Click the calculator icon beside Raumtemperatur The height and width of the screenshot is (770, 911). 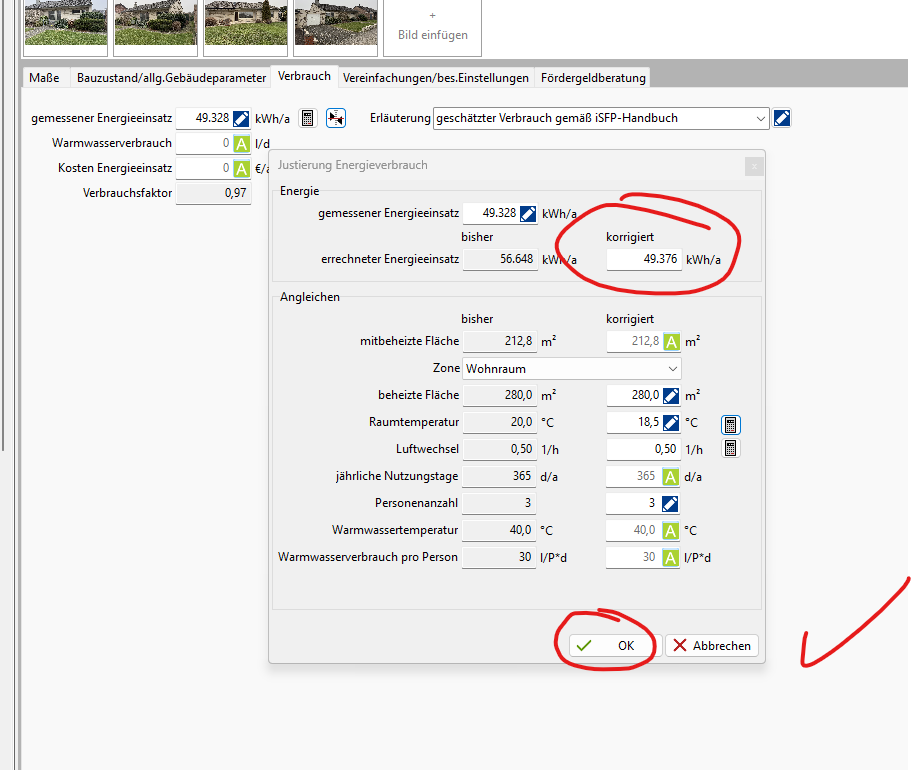pyautogui.click(x=731, y=423)
